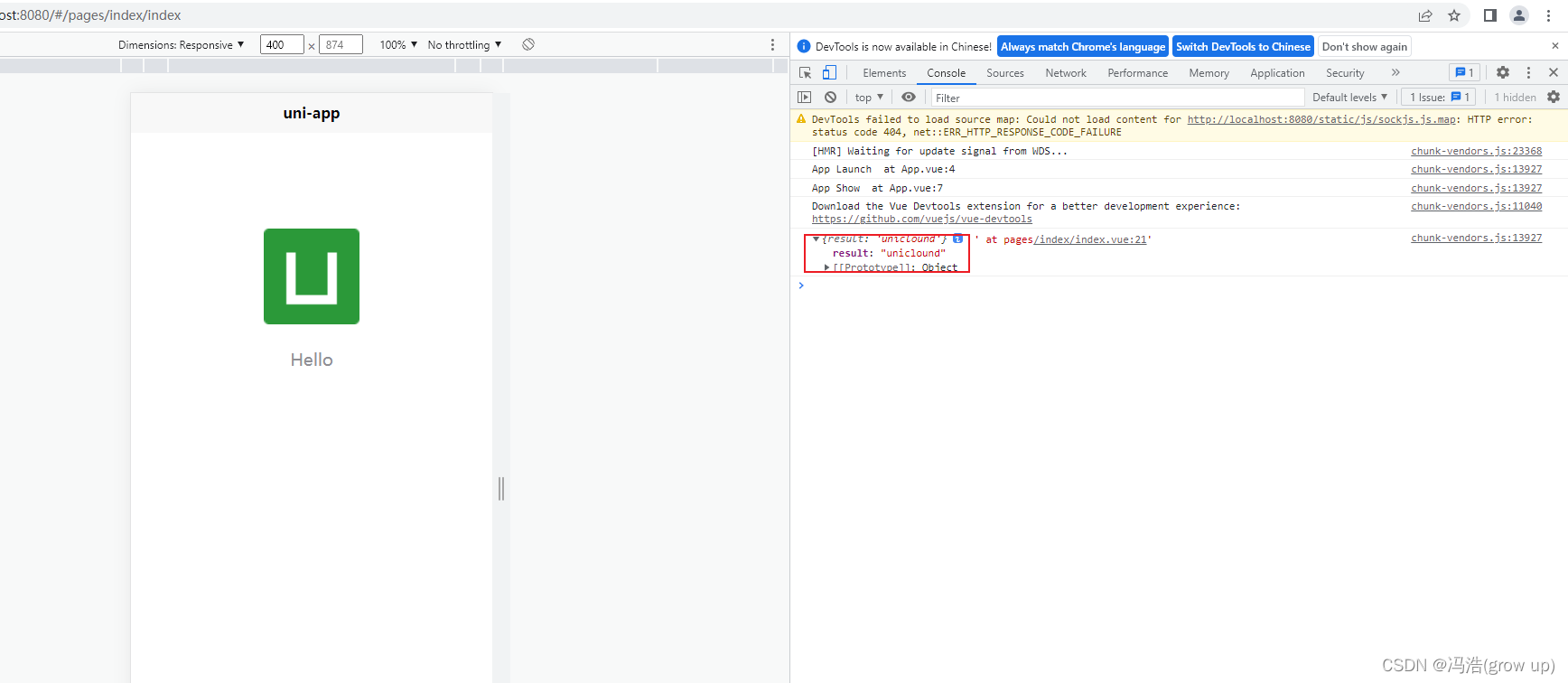Bookmark this page with the star icon

1454,15
